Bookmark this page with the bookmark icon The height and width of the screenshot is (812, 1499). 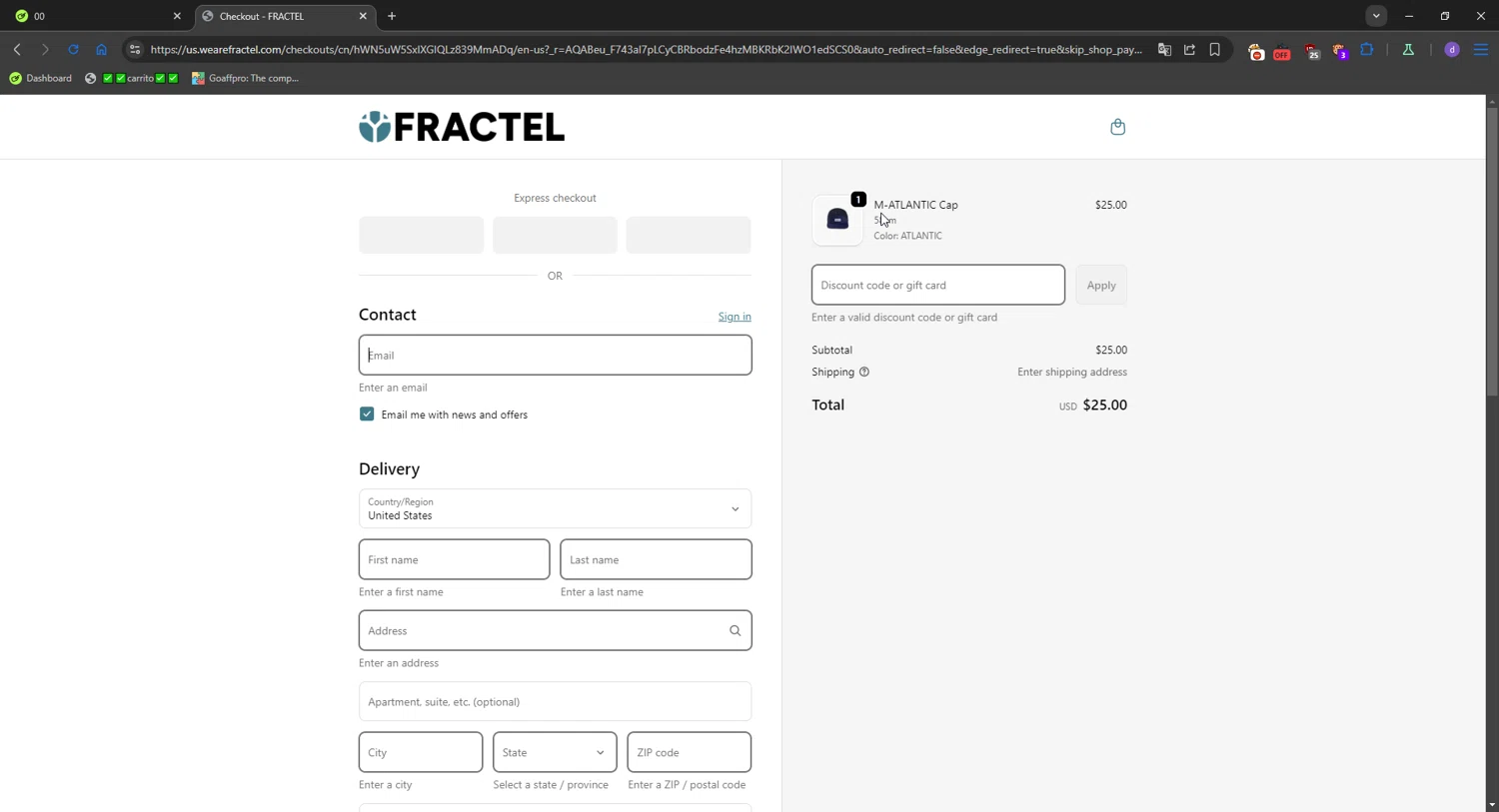pos(1215,49)
